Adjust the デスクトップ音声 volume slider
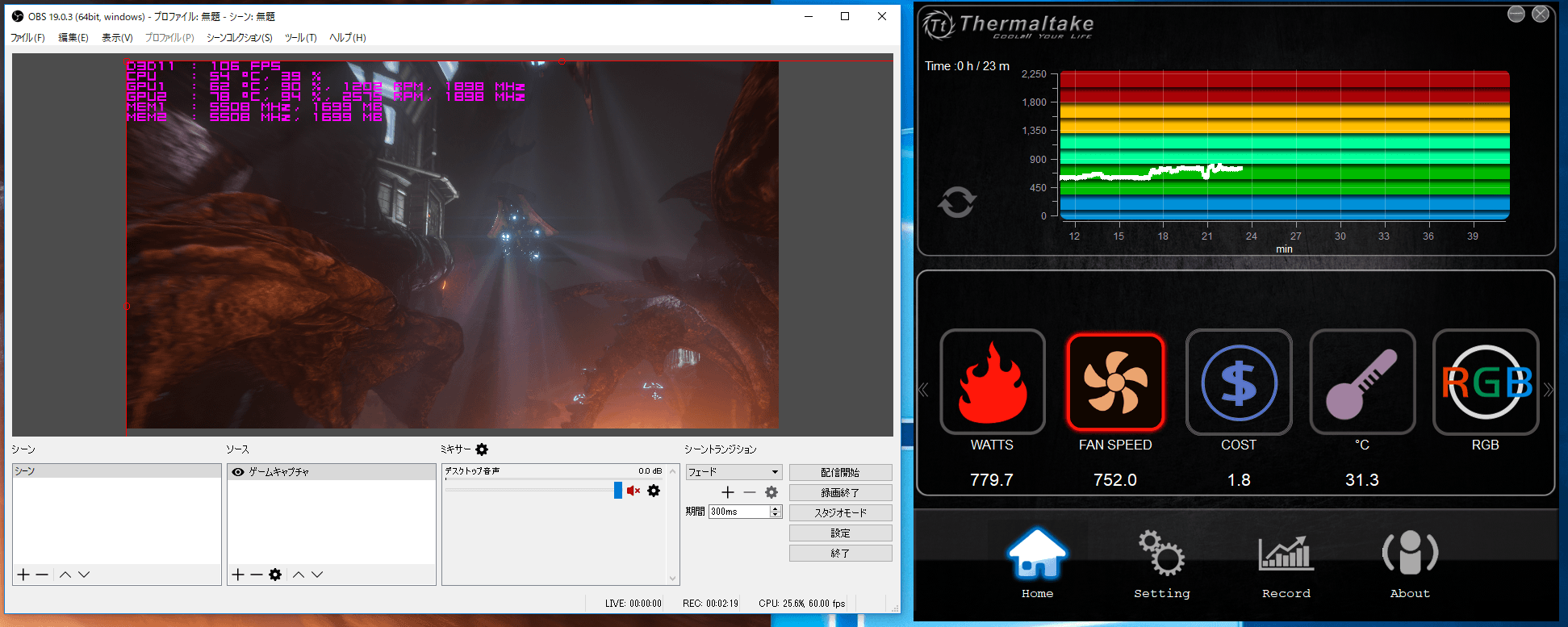The image size is (1568, 627). (618, 491)
